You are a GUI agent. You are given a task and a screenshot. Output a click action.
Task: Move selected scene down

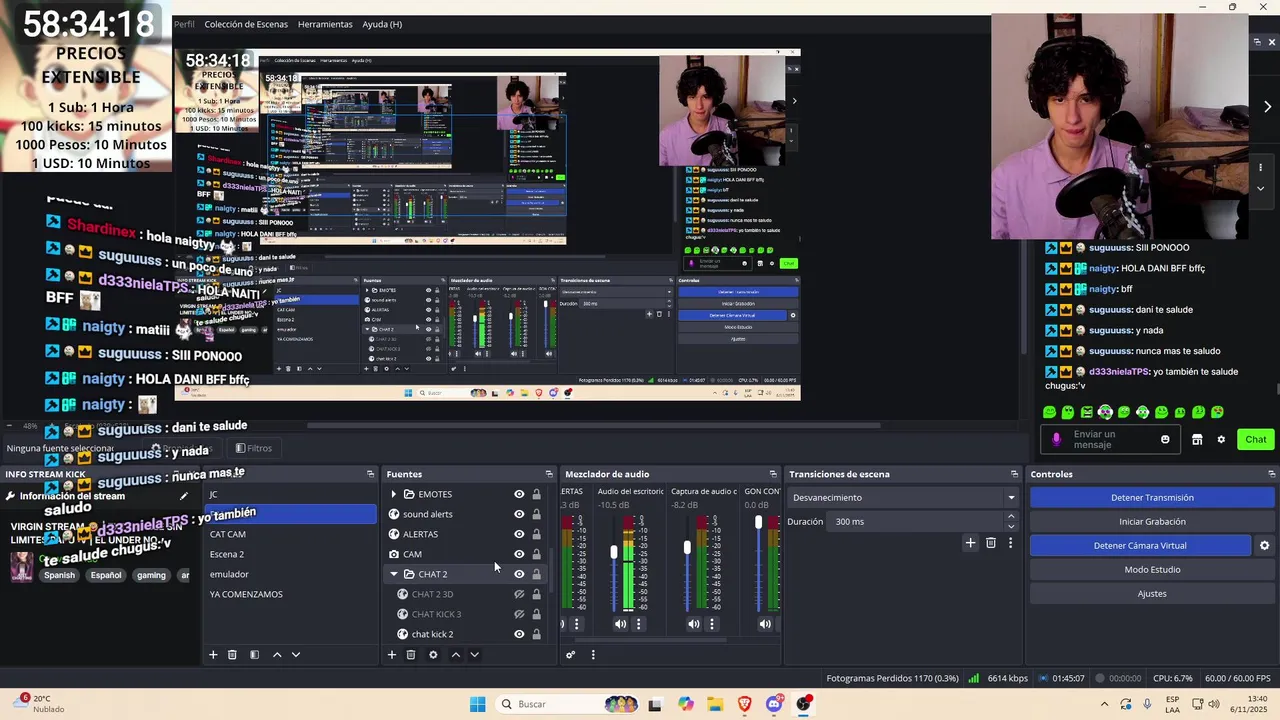tap(296, 655)
